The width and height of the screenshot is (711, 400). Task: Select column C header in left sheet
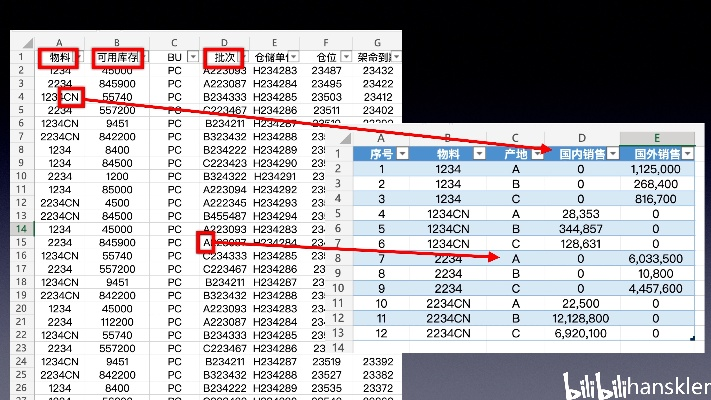pos(174,43)
